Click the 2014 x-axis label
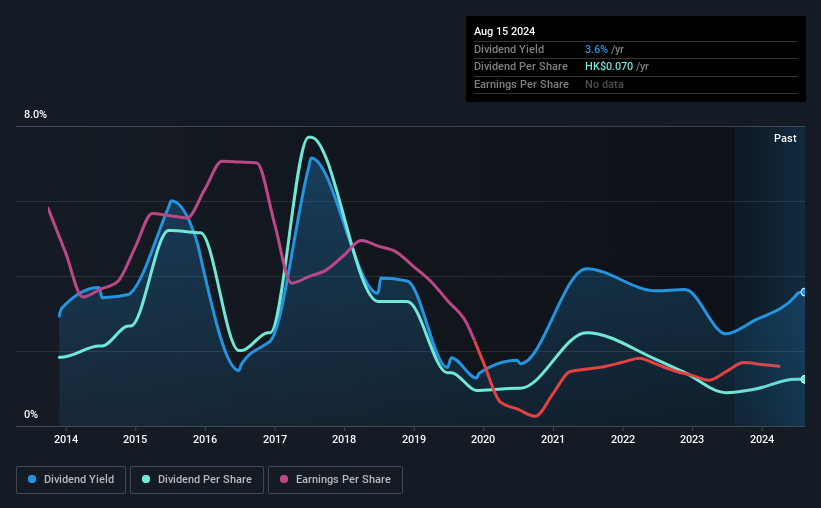This screenshot has width=821, height=508. coord(66,439)
